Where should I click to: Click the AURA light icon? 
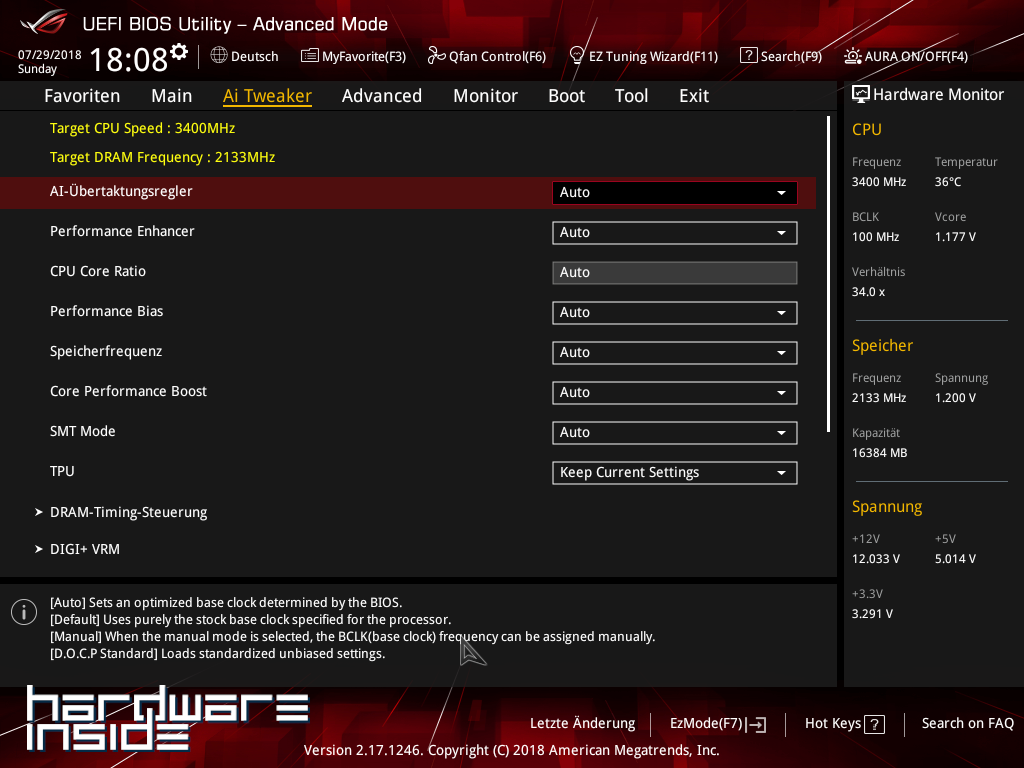coord(852,56)
